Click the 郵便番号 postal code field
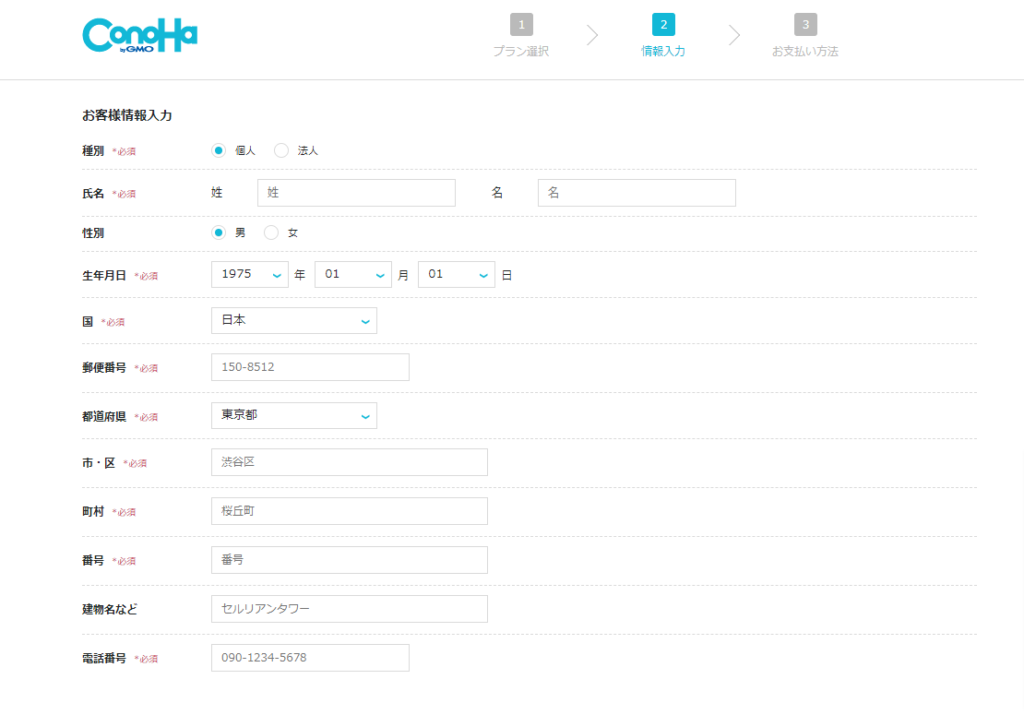The image size is (1024, 727). [x=310, y=367]
